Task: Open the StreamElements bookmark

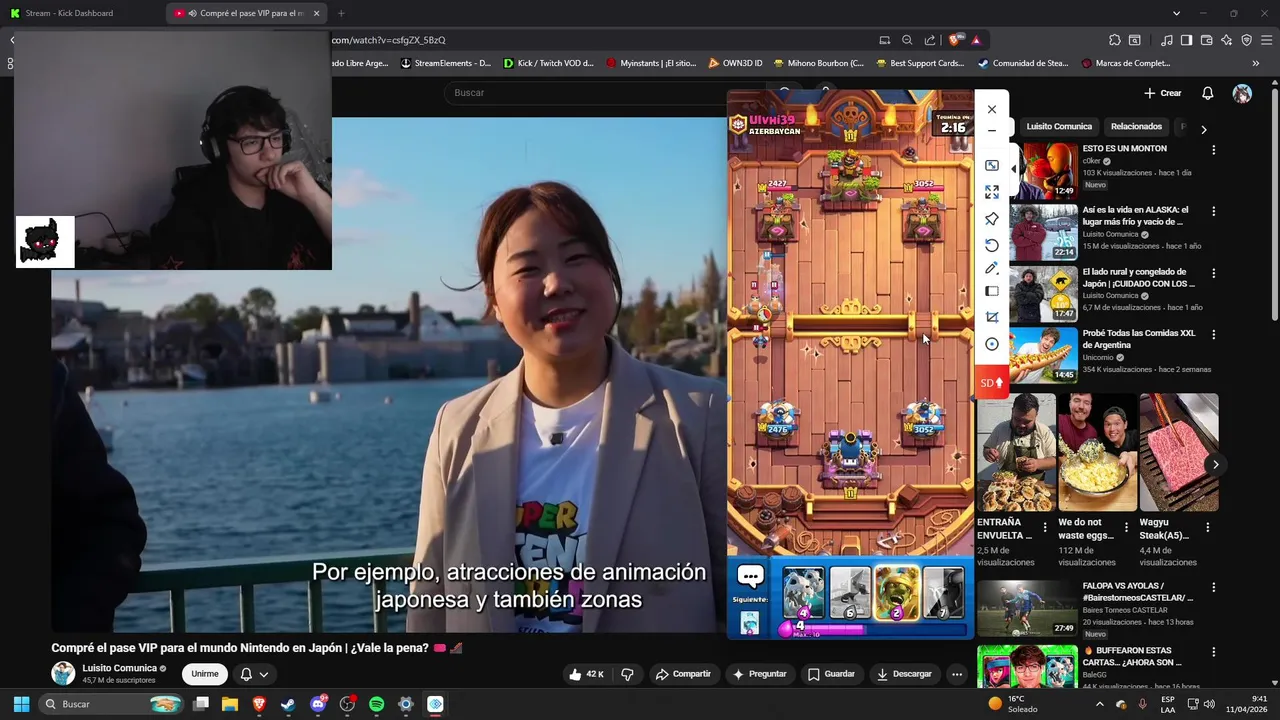Action: pyautogui.click(x=445, y=63)
